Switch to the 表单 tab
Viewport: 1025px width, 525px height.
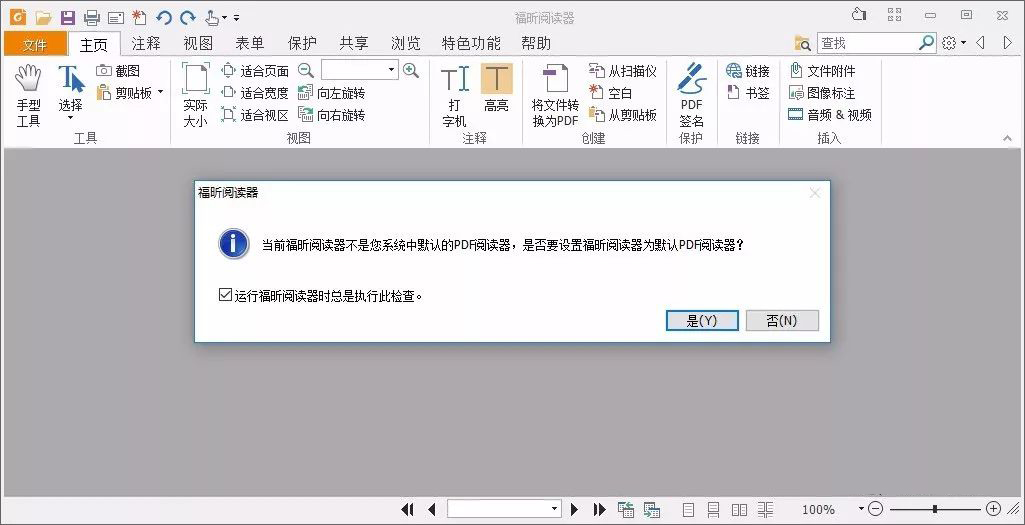point(250,44)
